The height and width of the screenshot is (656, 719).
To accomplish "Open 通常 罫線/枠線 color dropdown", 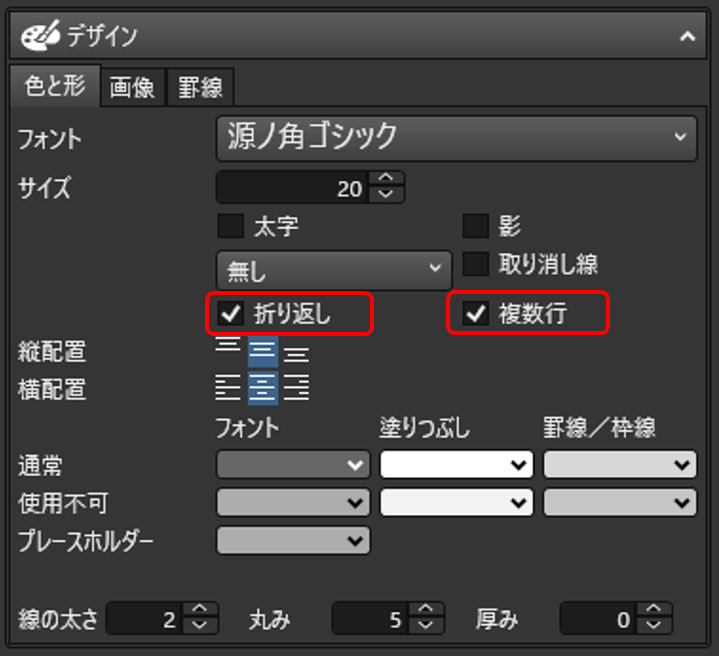I will (620, 464).
